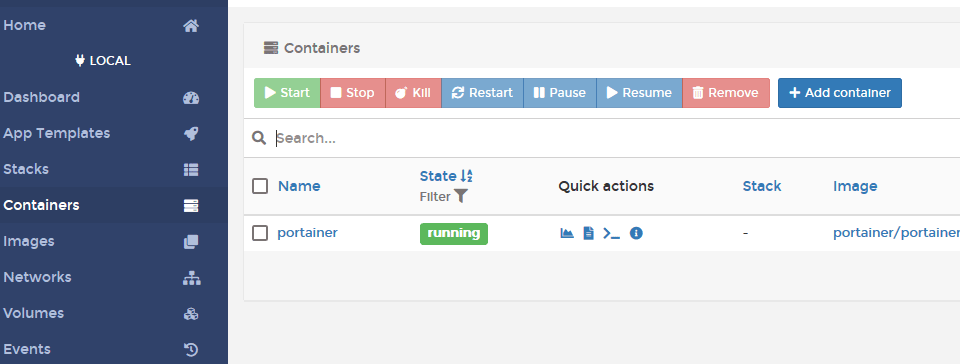Click the Restart button
The image size is (960, 364).
482,93
